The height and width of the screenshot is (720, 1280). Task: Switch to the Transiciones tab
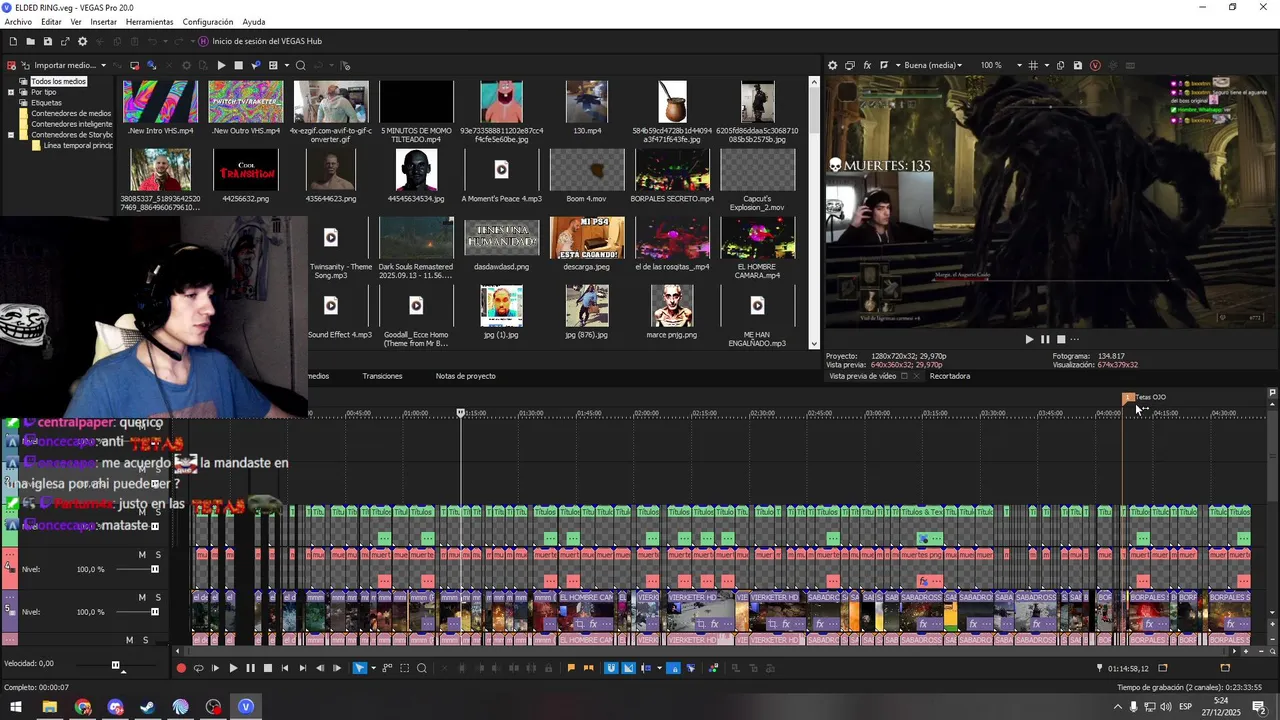click(382, 376)
